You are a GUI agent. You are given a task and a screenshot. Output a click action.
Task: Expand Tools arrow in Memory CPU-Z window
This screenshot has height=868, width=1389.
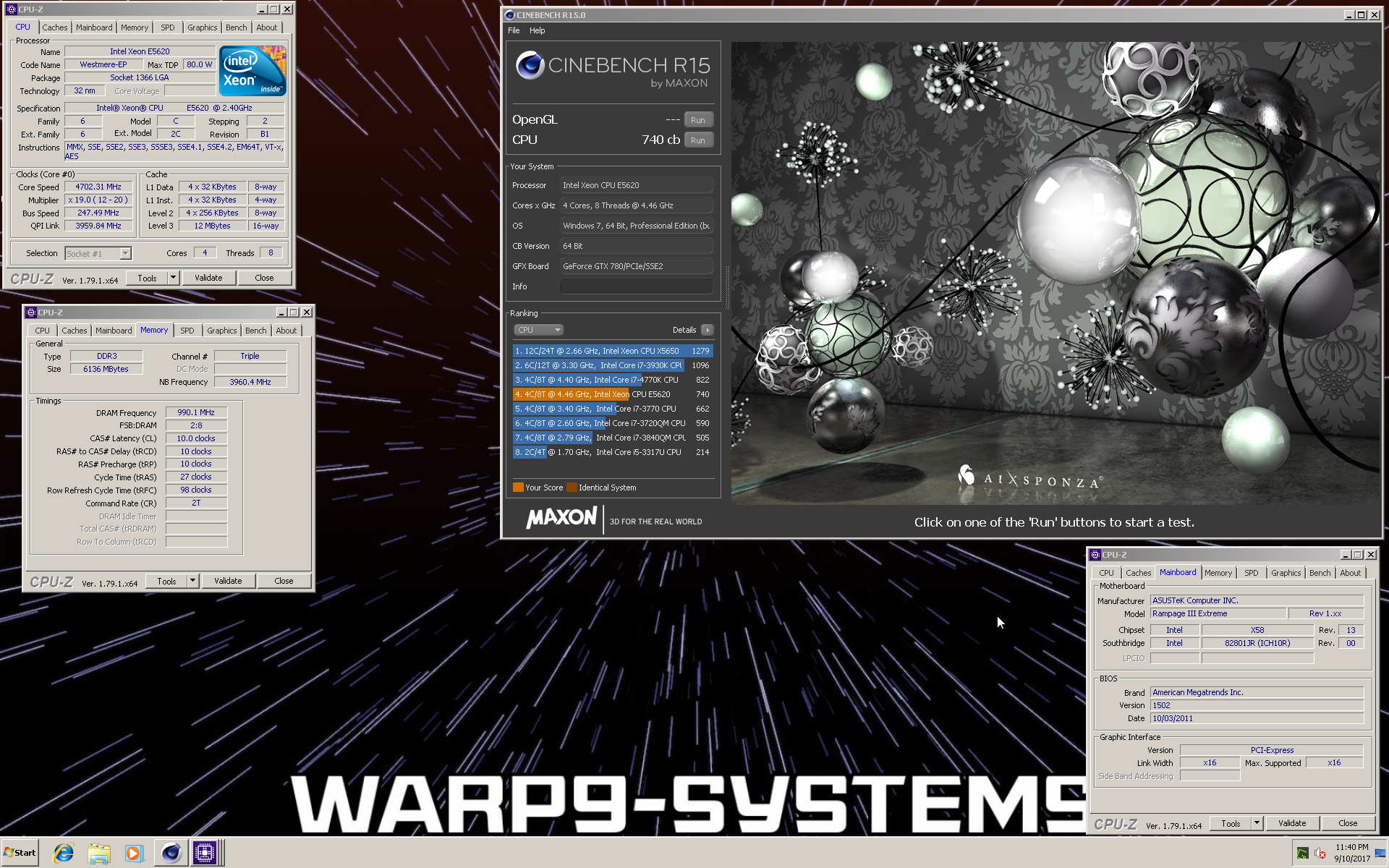click(x=192, y=581)
